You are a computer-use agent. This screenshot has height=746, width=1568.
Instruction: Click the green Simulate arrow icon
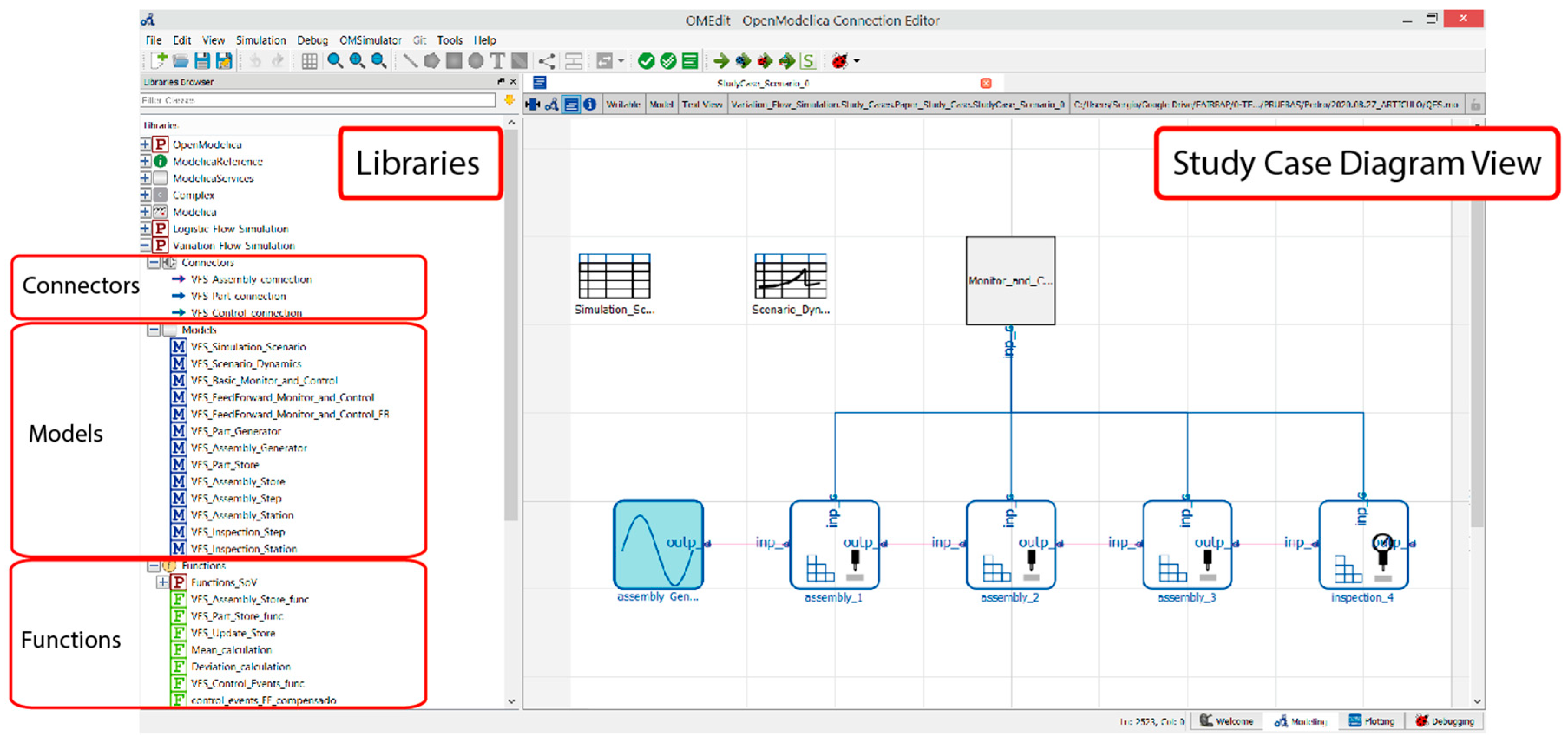(x=721, y=61)
